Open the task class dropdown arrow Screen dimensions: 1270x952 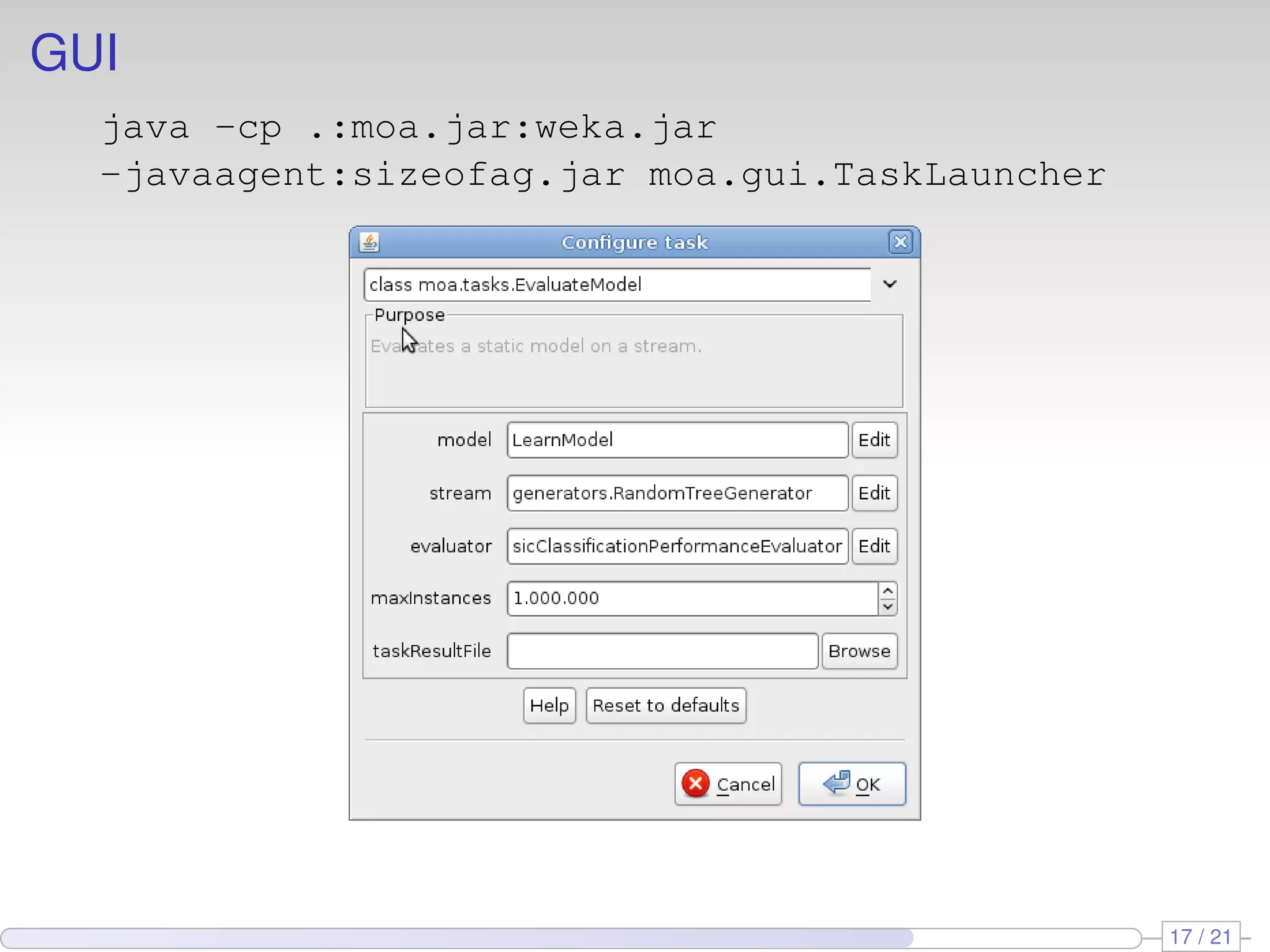point(890,284)
